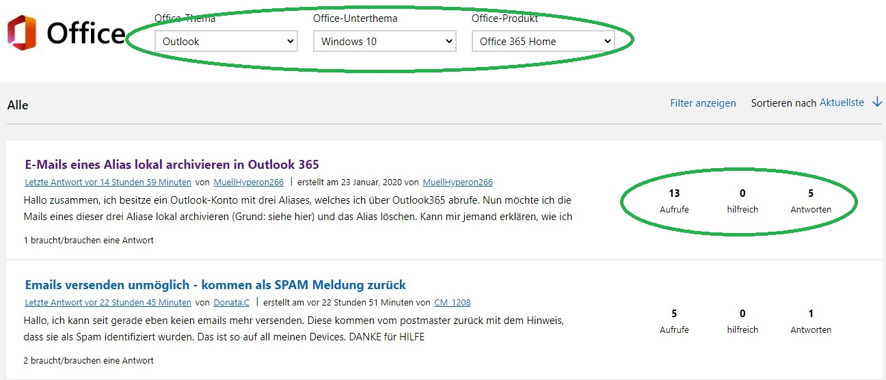Change sorting via the Aktuellste link
The image size is (886, 380).
point(841,103)
